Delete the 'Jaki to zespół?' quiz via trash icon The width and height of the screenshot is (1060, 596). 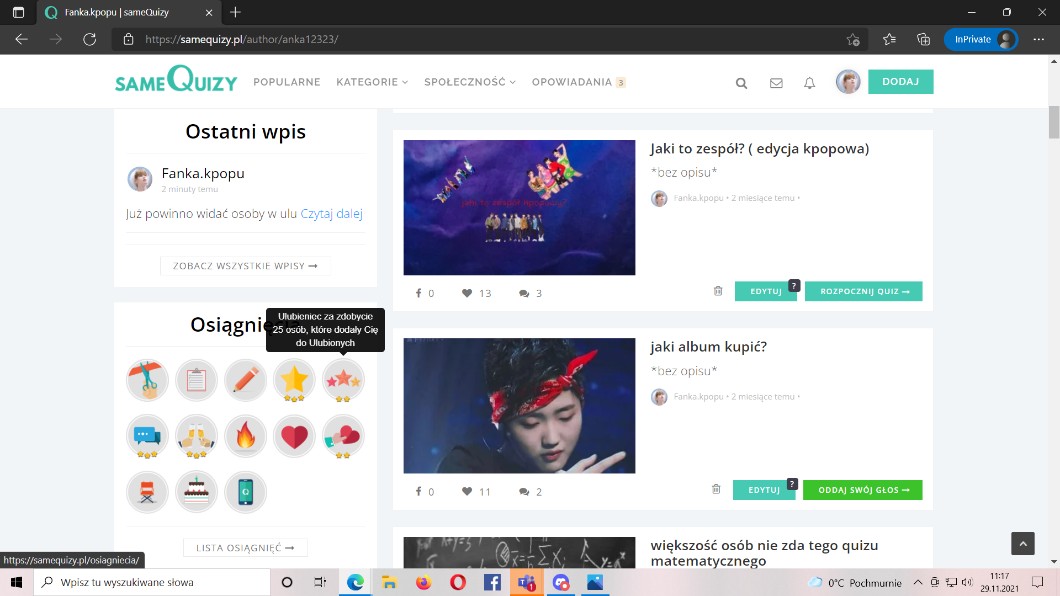tap(717, 291)
